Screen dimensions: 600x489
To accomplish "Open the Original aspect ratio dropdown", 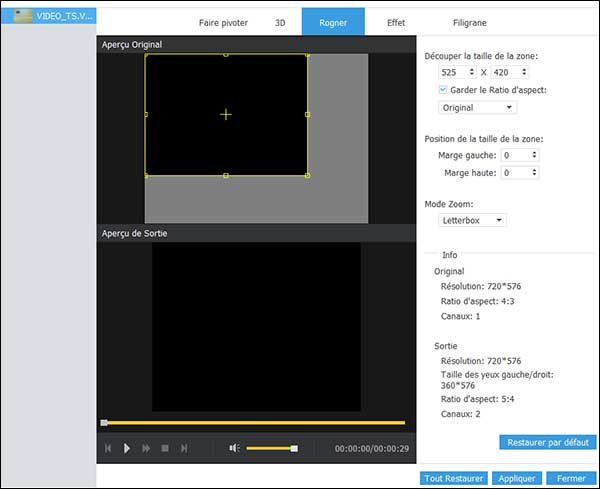I will 477,107.
